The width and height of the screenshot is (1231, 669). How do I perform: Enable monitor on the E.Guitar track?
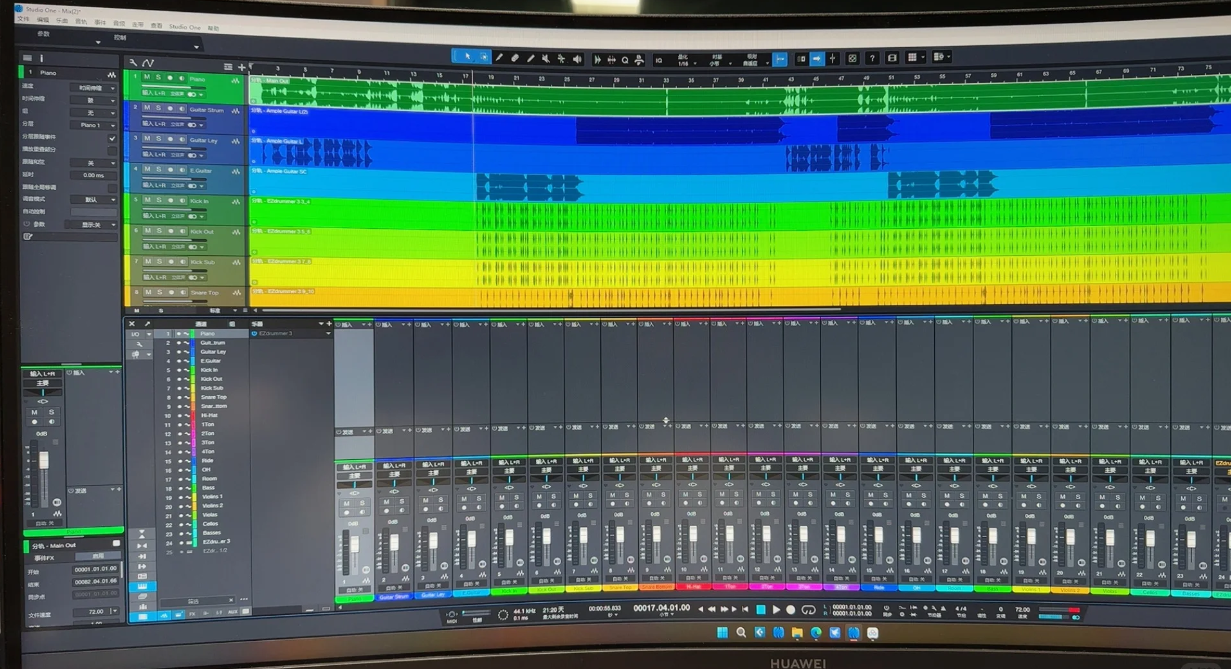pyautogui.click(x=182, y=169)
